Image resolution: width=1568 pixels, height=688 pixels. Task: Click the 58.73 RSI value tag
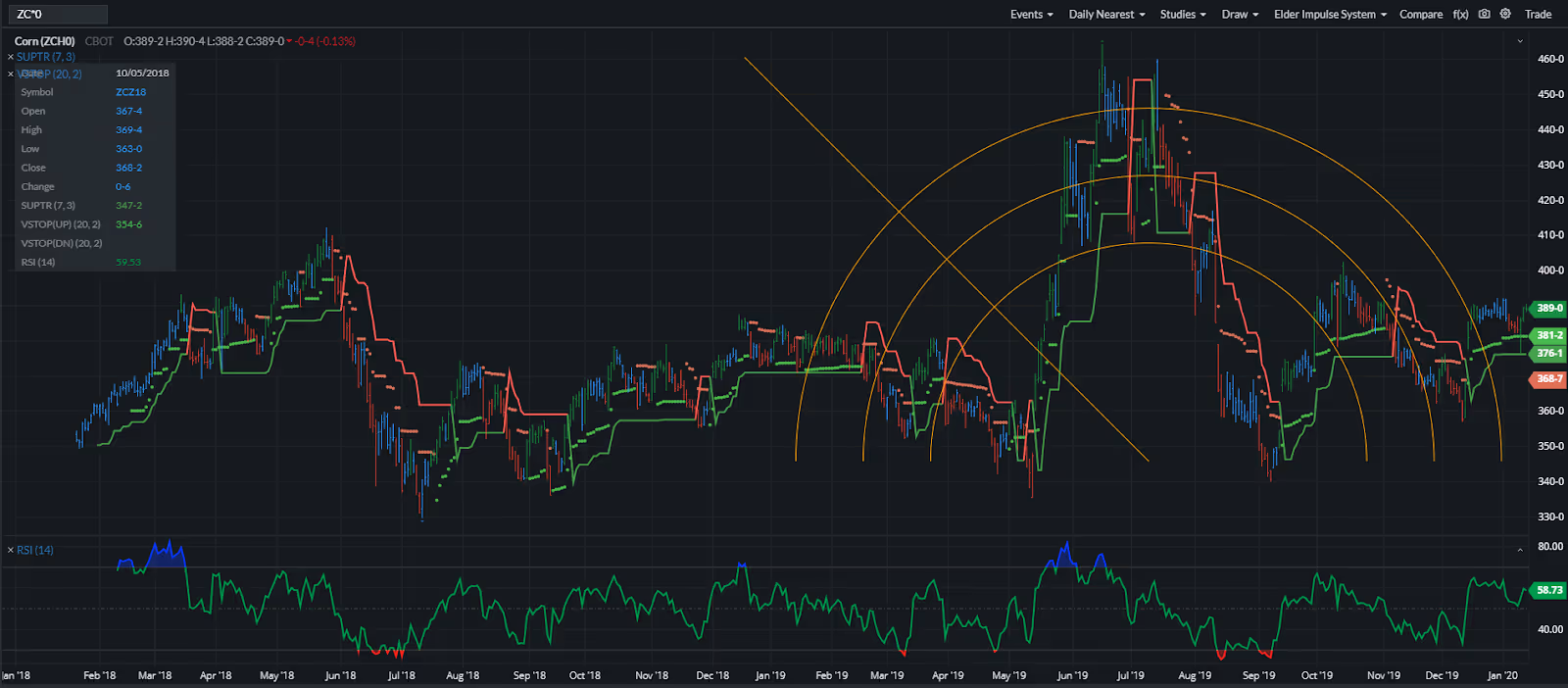click(1547, 590)
